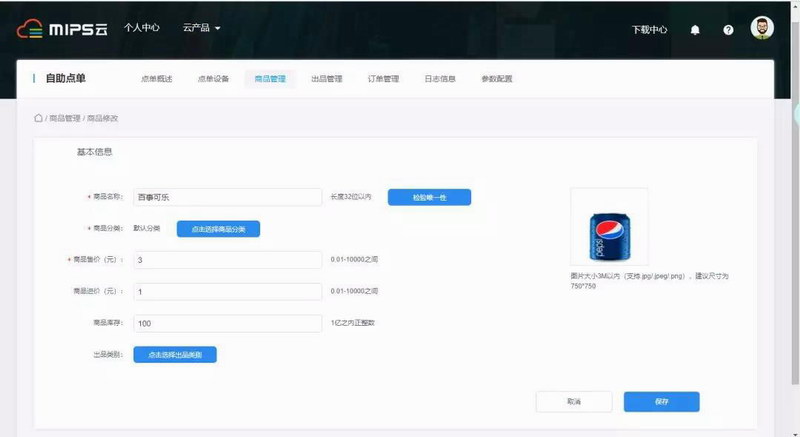Select the 商品管理 tab
800x437 pixels.
[270, 79]
